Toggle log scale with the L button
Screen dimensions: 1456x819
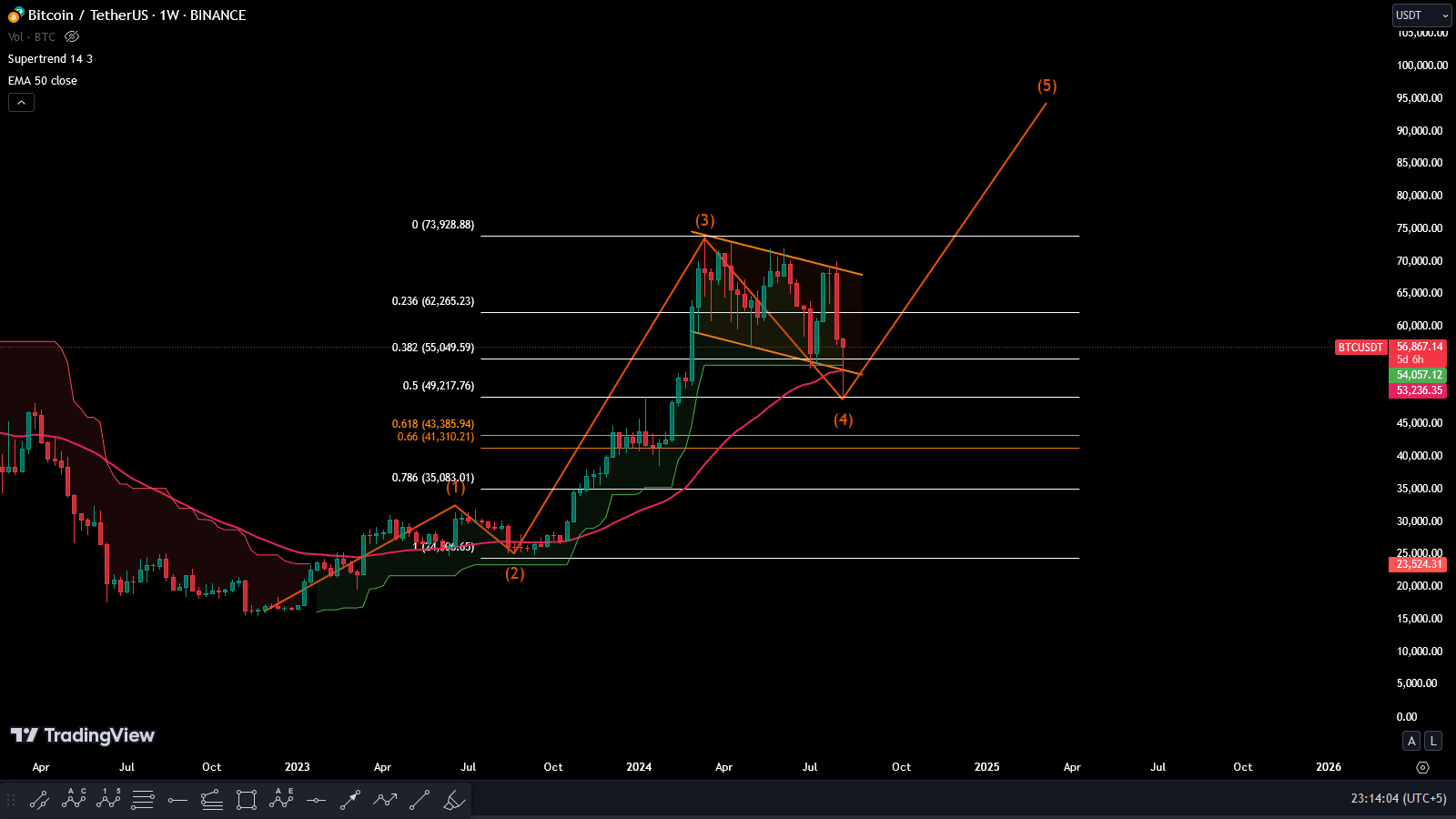tap(1433, 741)
